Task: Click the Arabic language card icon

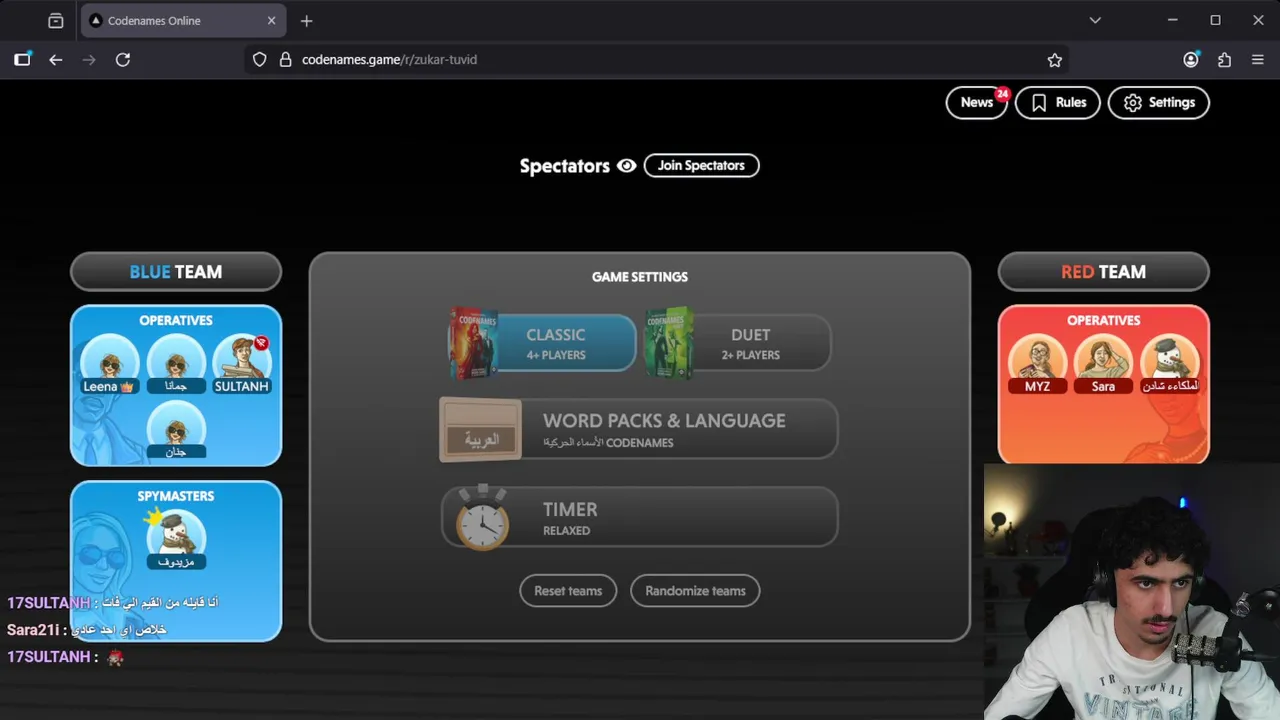Action: tap(481, 430)
